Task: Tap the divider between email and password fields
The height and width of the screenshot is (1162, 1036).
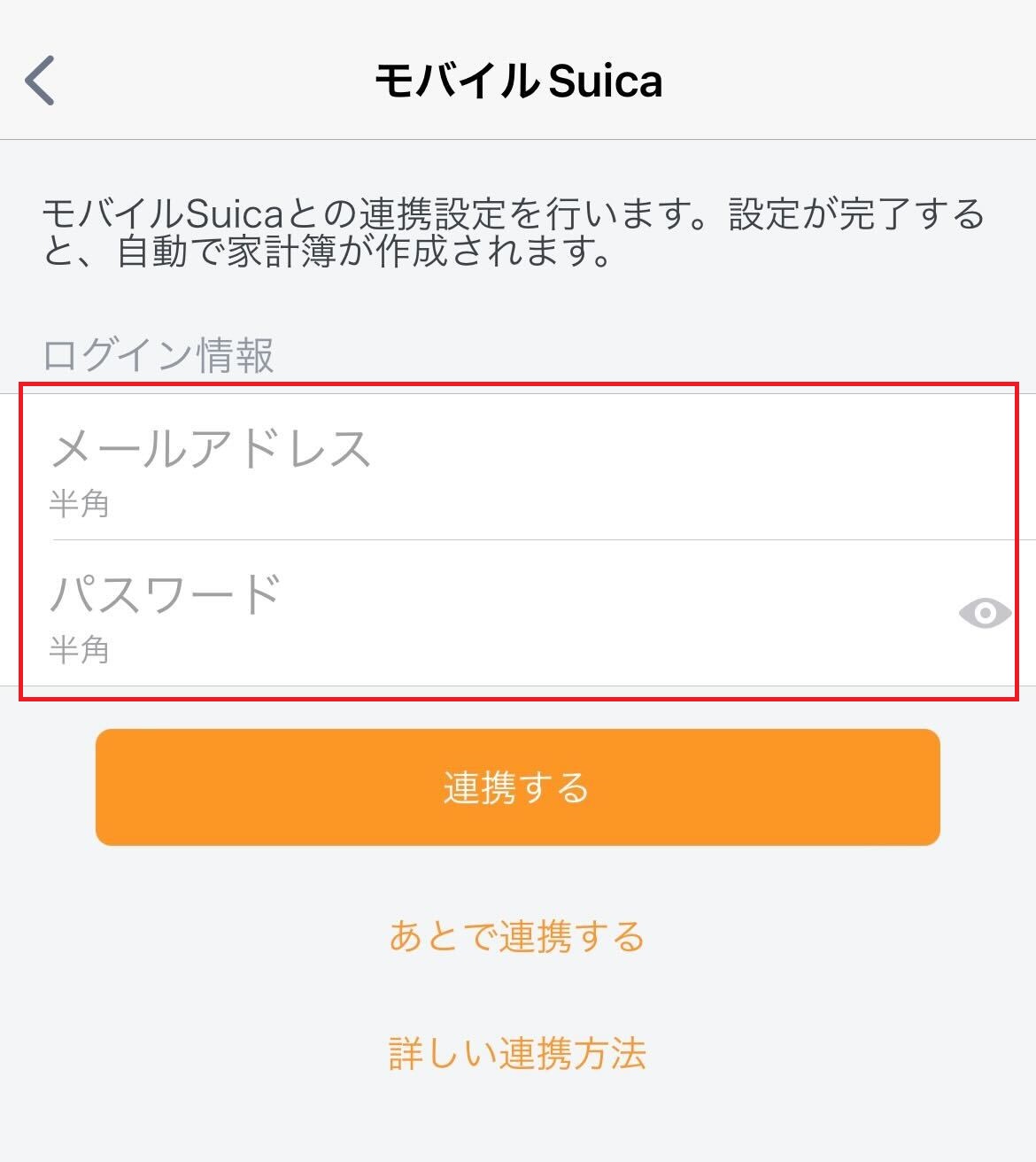Action: tap(544, 539)
